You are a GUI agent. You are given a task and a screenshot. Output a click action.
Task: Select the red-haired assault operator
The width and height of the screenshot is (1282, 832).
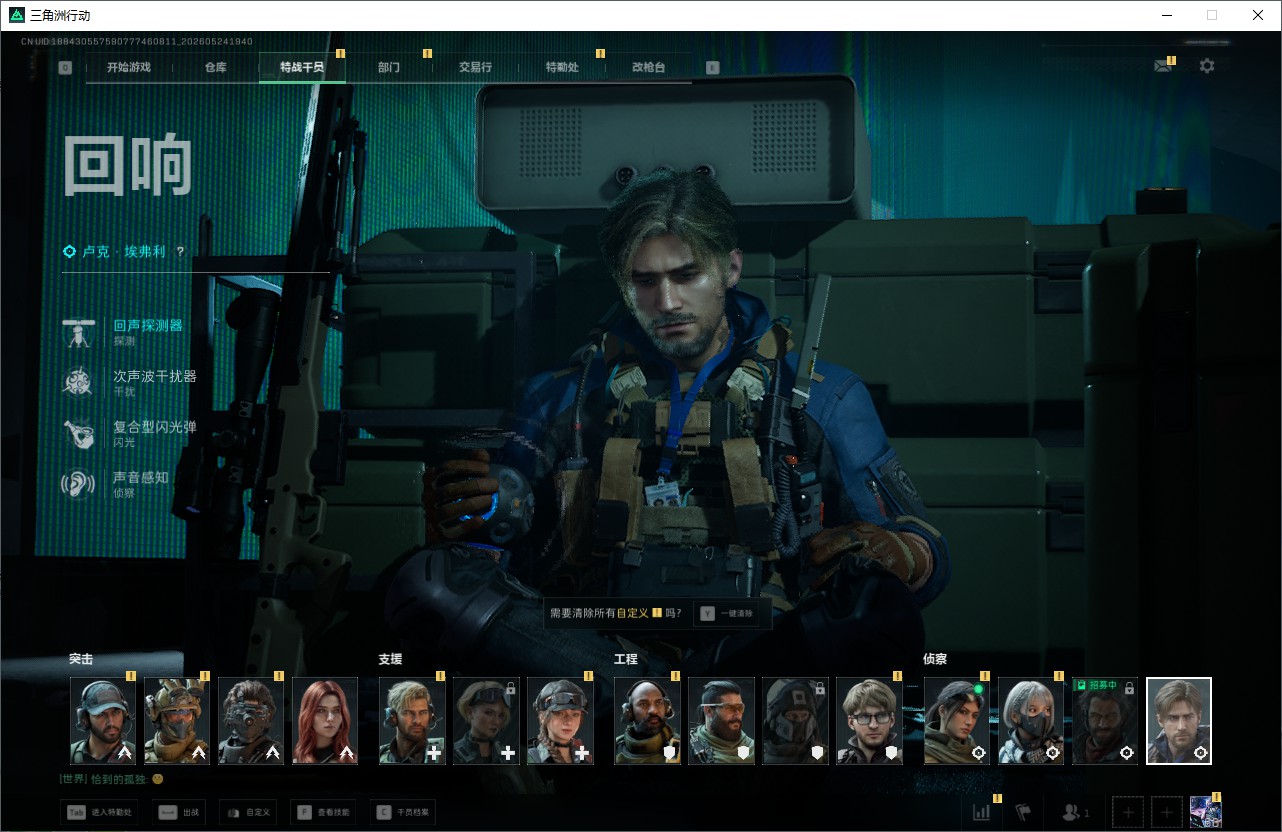coord(325,721)
